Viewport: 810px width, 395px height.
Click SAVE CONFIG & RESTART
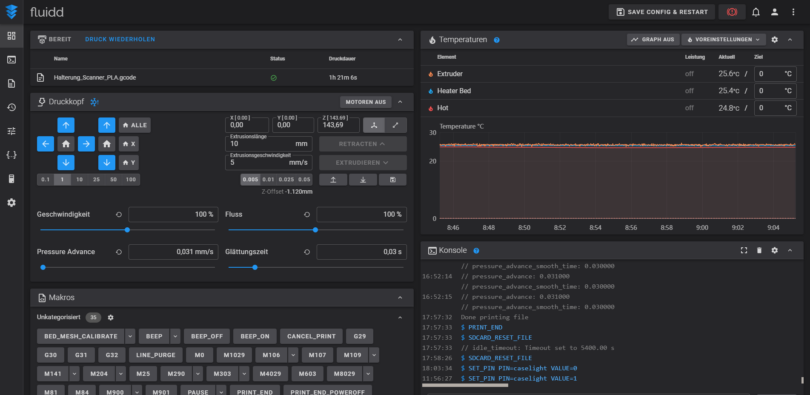[662, 12]
